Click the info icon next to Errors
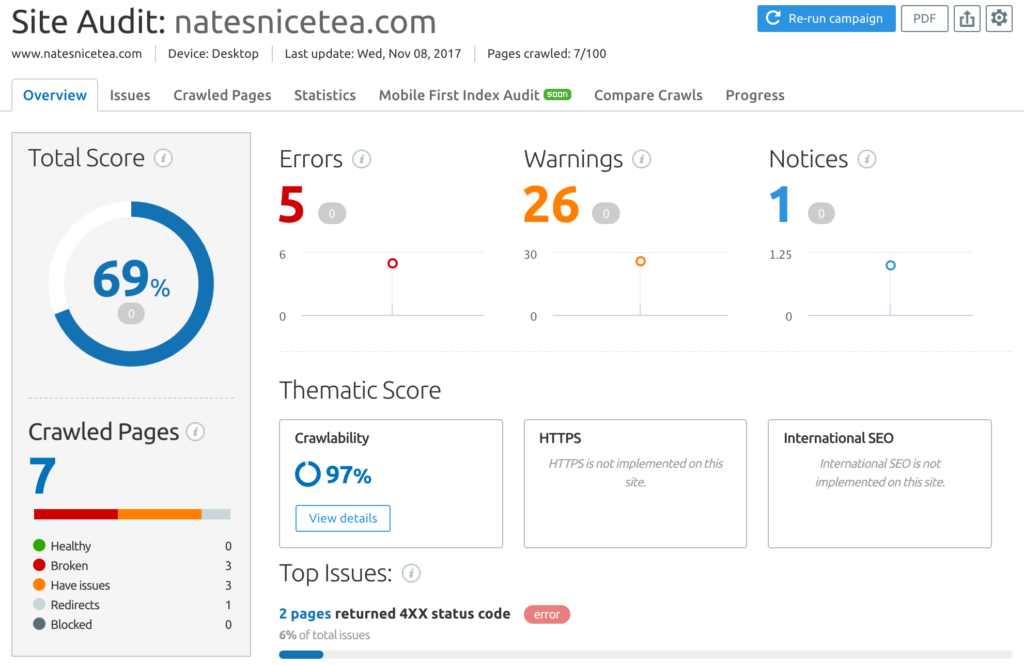This screenshot has height=665, width=1024. pyautogui.click(x=362, y=159)
